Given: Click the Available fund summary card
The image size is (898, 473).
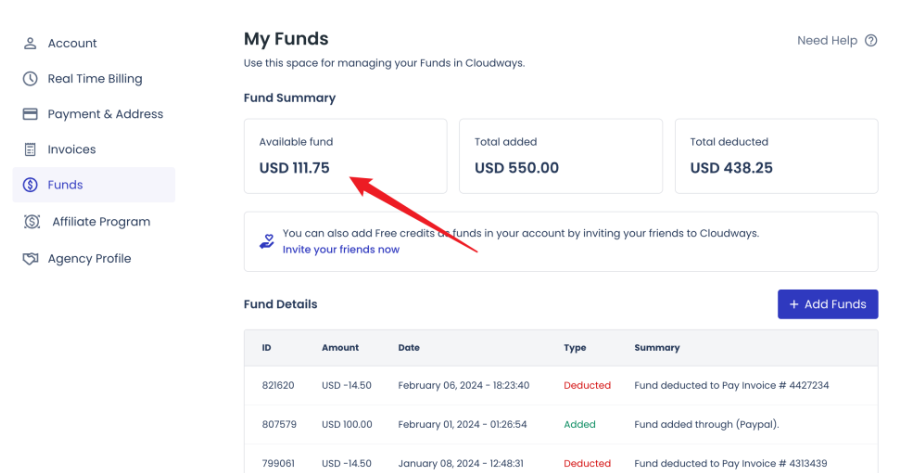Looking at the screenshot, I should pyautogui.click(x=345, y=156).
